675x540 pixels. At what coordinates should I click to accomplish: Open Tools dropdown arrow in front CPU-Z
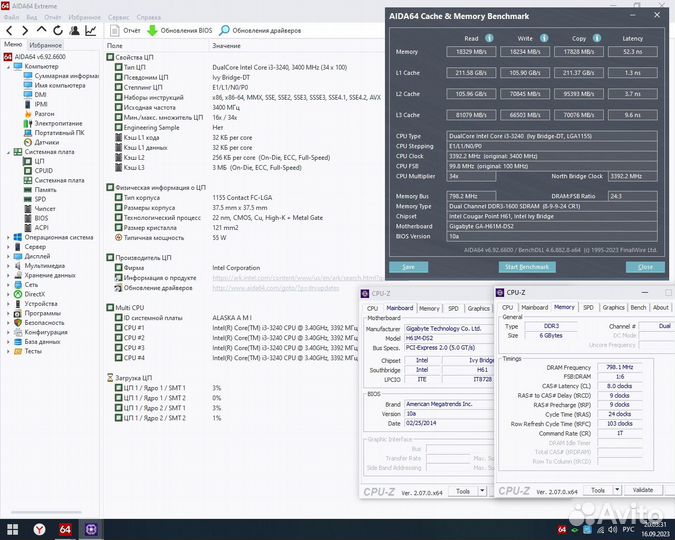[617, 490]
